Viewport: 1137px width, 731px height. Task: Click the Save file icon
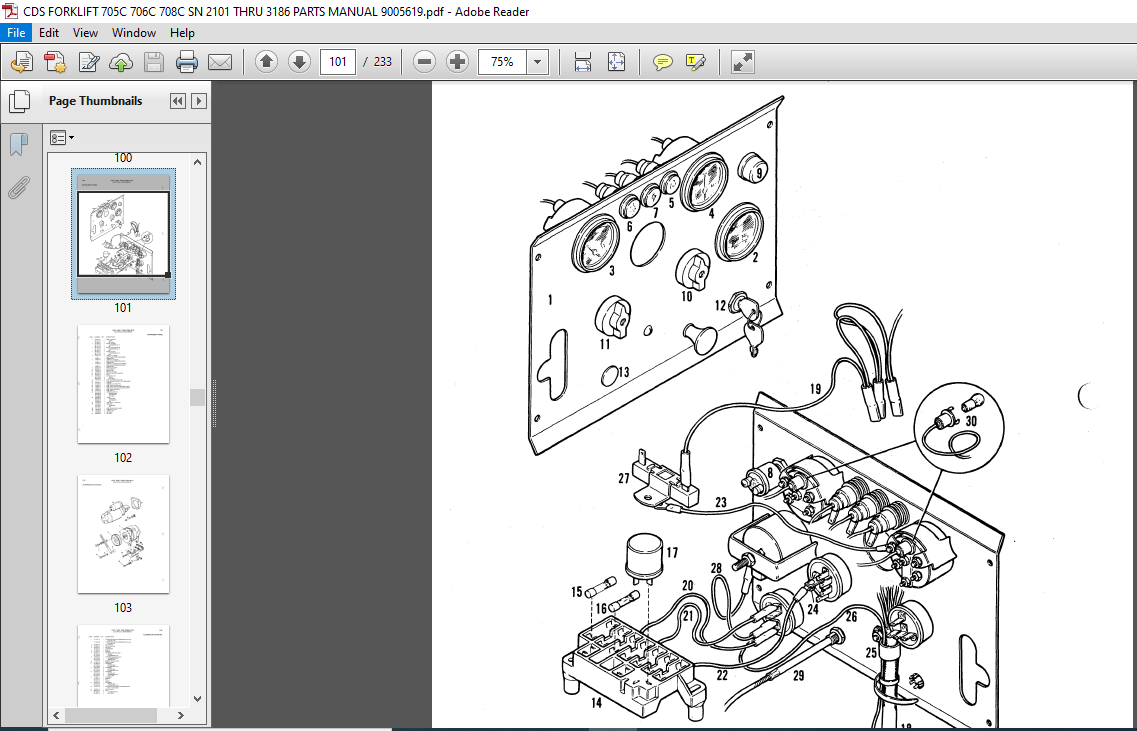click(154, 62)
